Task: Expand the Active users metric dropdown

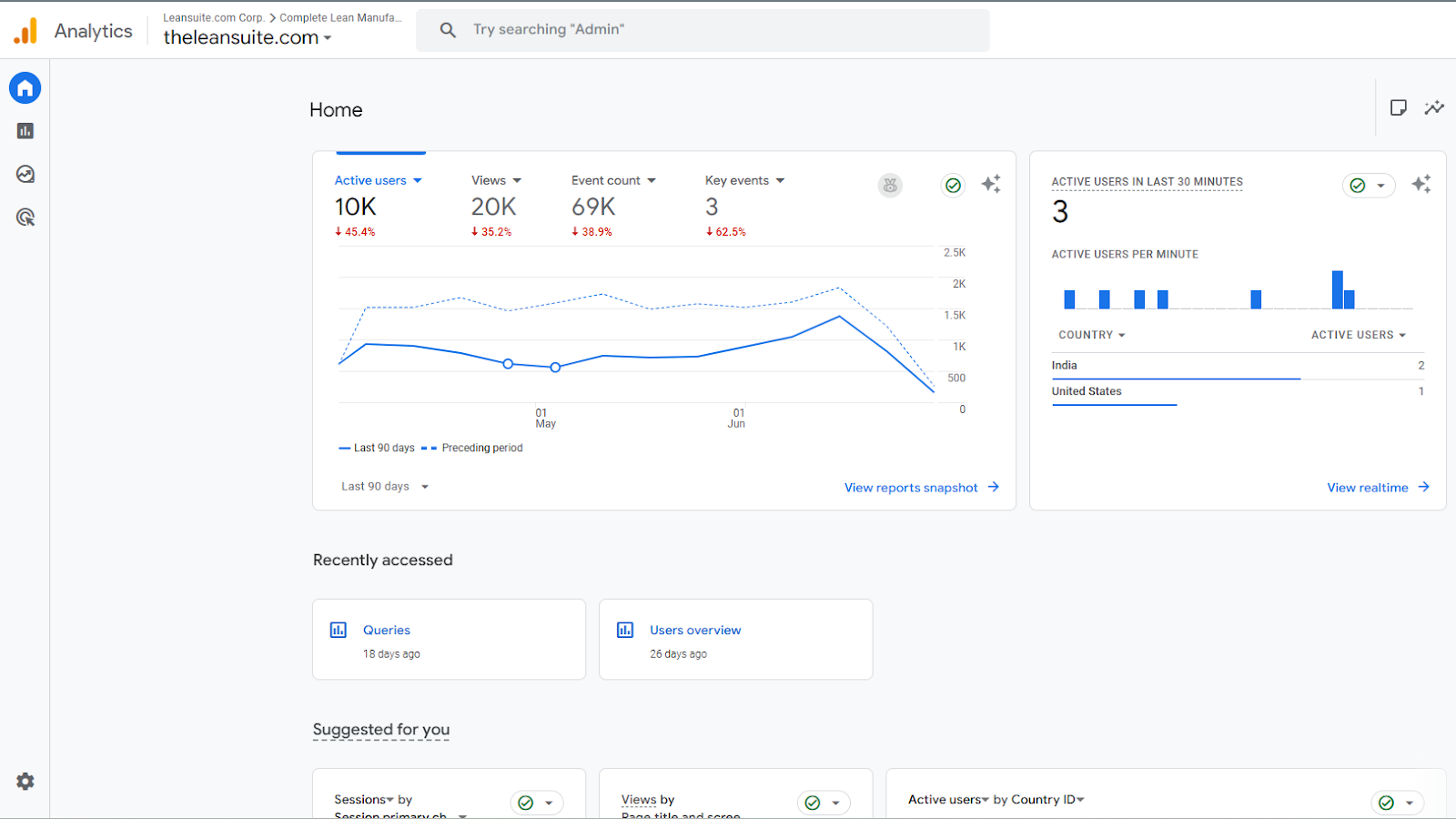Action: point(418,180)
